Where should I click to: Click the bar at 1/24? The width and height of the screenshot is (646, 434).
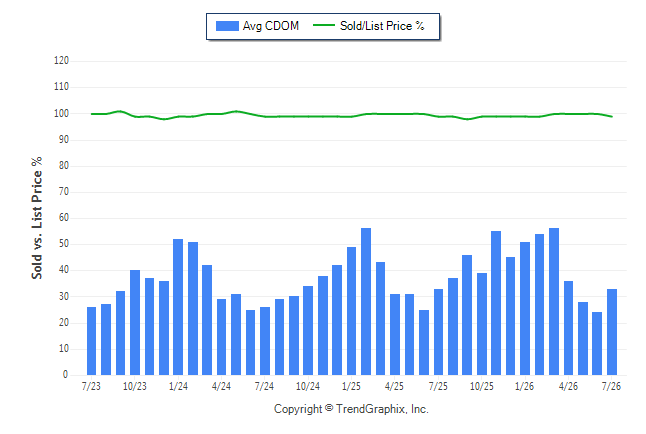point(178,307)
